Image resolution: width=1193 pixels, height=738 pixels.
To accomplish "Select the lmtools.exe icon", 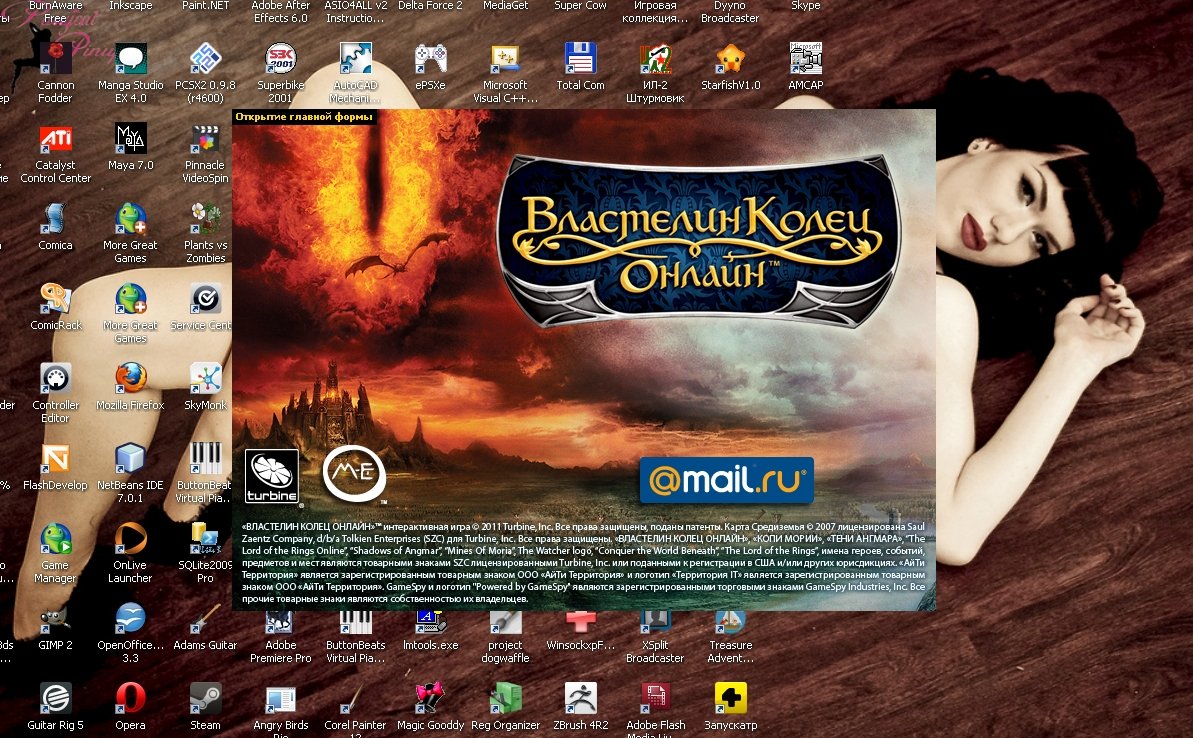I will [430, 622].
